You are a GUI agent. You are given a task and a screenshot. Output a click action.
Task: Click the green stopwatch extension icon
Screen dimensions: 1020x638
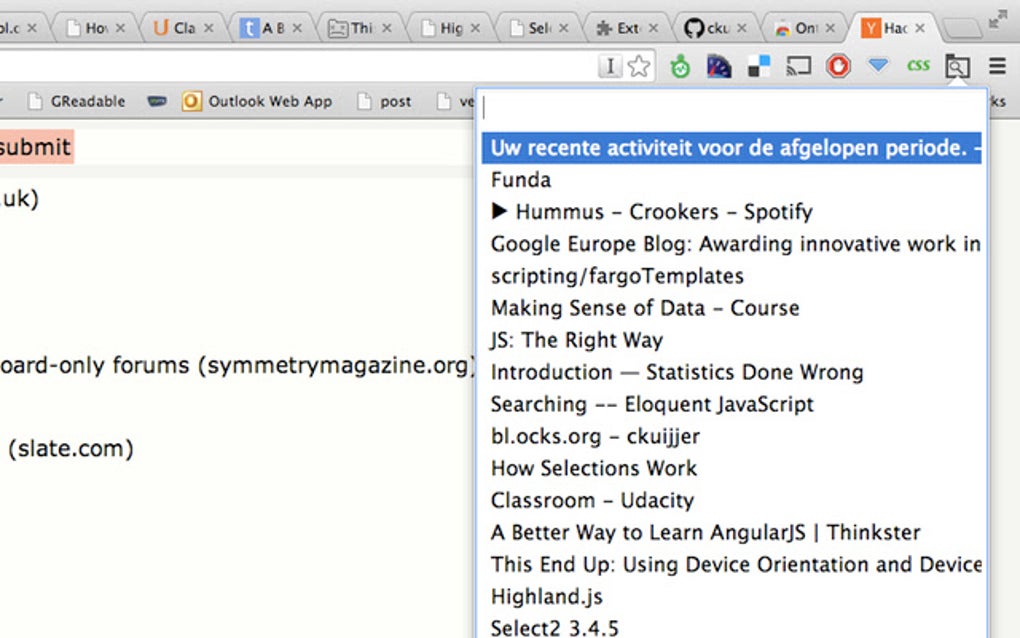(680, 67)
